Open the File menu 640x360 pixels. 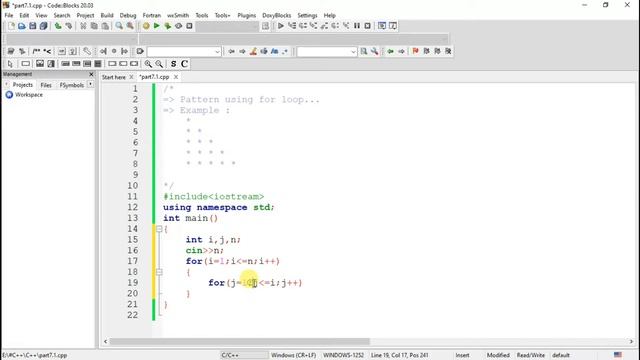click(9, 15)
